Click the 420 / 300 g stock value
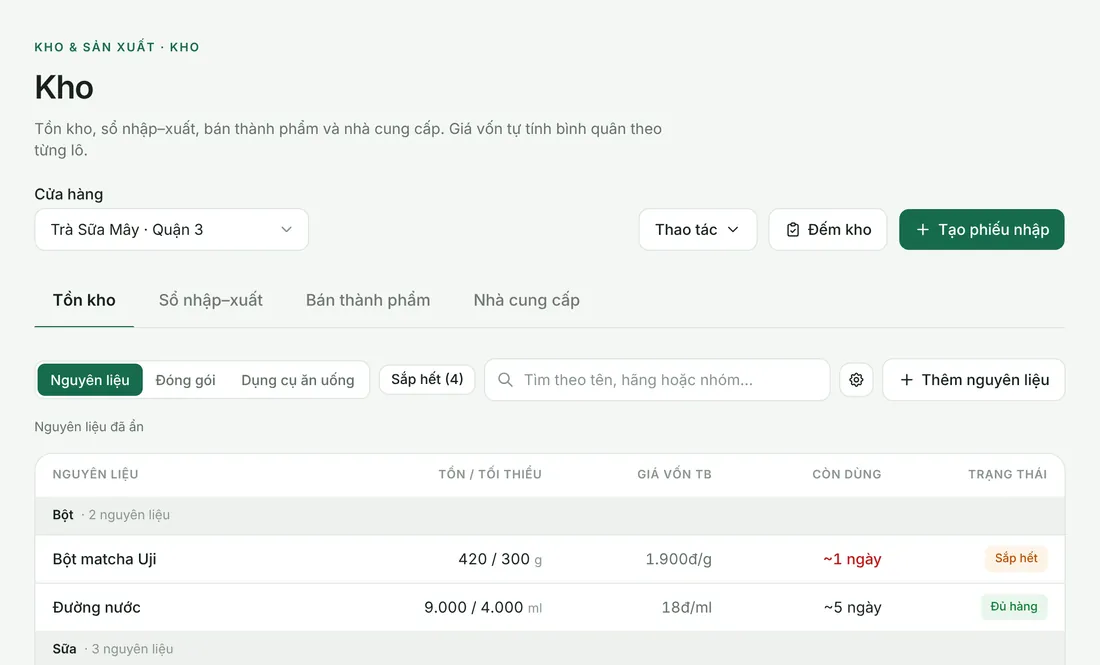The width and height of the screenshot is (1100, 665). pos(500,559)
